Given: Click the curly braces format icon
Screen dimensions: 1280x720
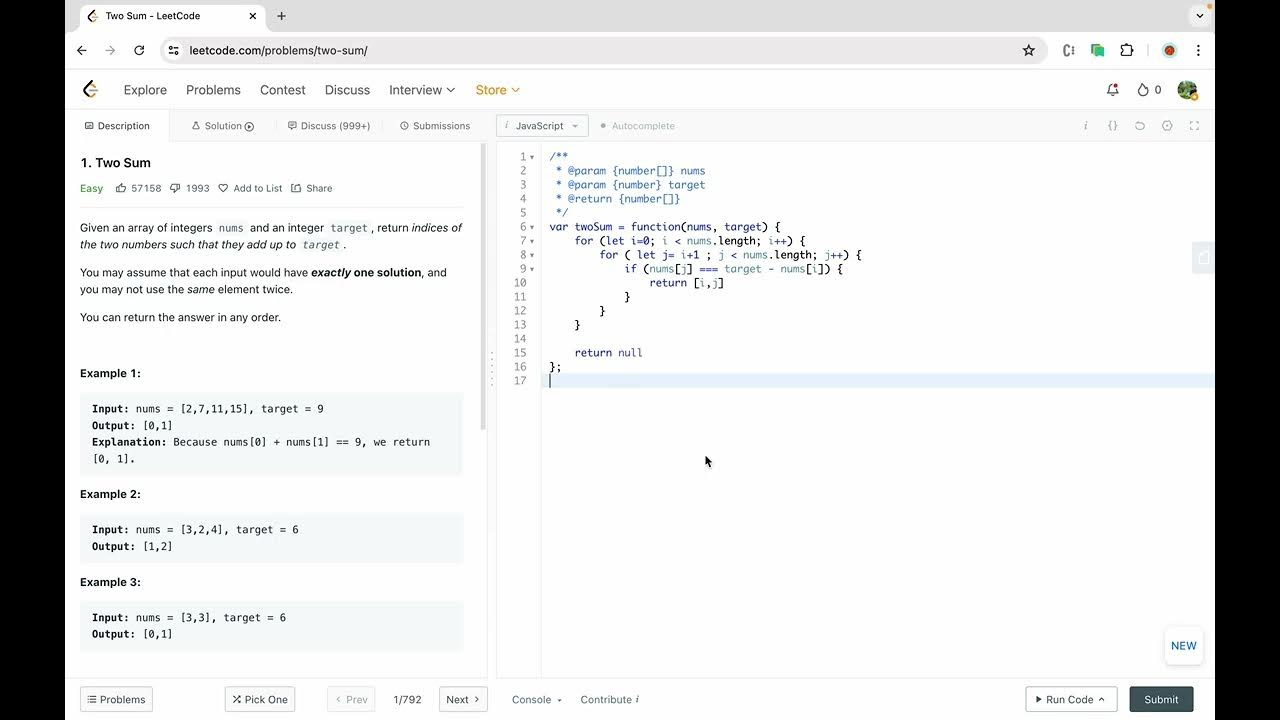Looking at the screenshot, I should pyautogui.click(x=1113, y=126).
